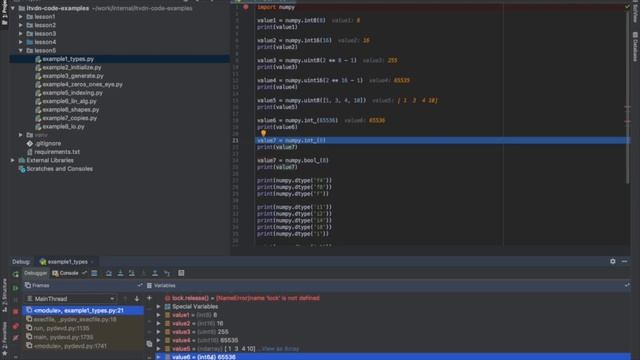The image size is (640, 360).
Task: Select value1 variable row
Action: [392, 315]
